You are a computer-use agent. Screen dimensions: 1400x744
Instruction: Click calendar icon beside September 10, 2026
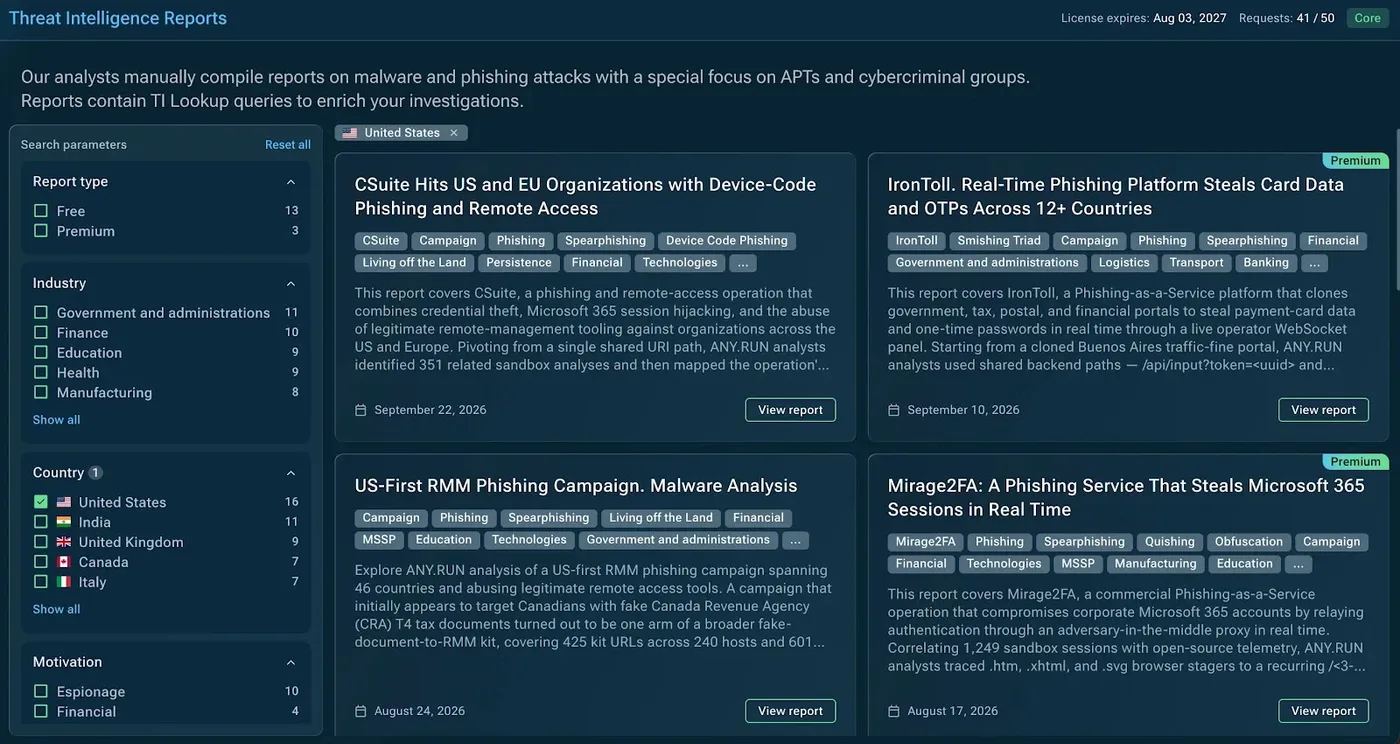(894, 410)
